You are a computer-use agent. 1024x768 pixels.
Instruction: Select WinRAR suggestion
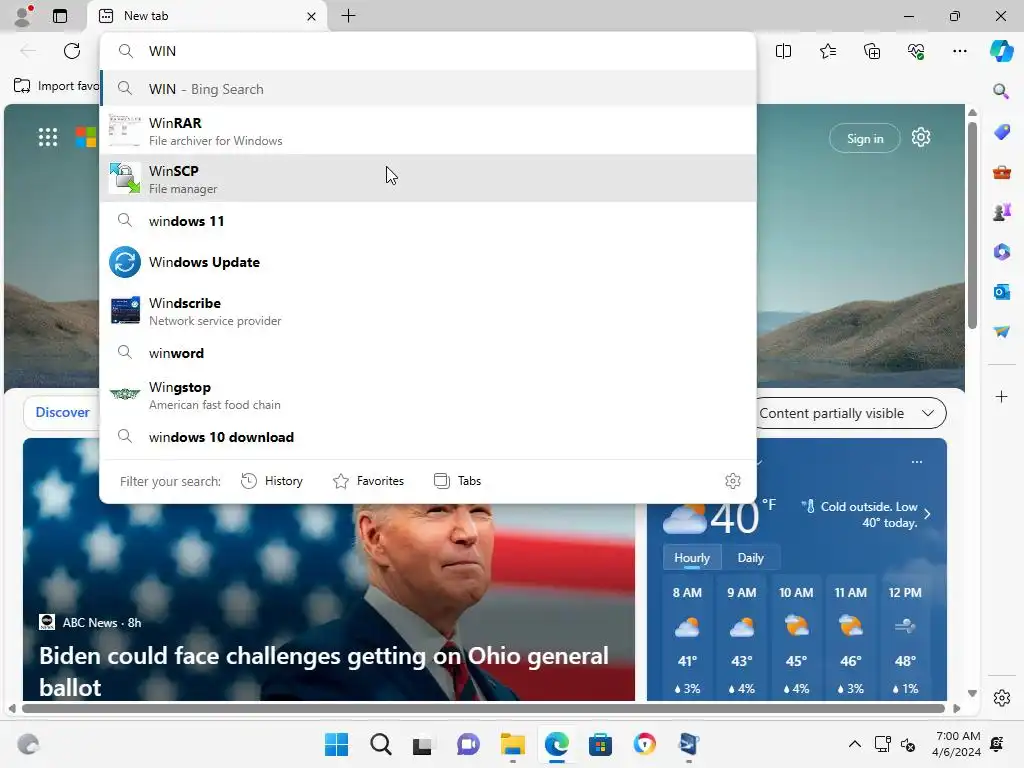coord(428,131)
